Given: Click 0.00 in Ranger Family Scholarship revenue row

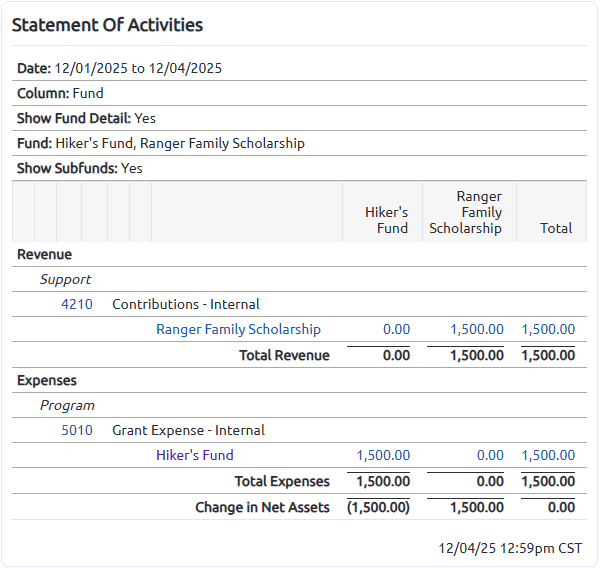Looking at the screenshot, I should pyautogui.click(x=396, y=329).
